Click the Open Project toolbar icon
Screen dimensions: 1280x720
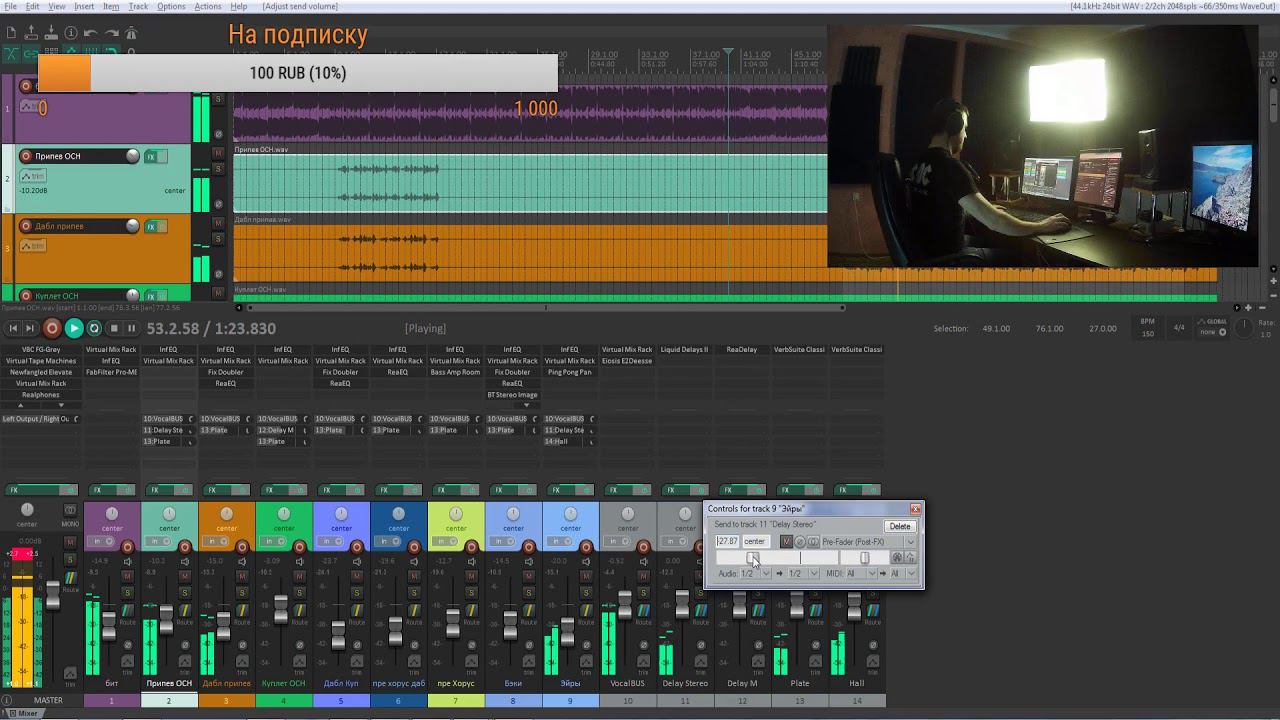click(x=31, y=33)
